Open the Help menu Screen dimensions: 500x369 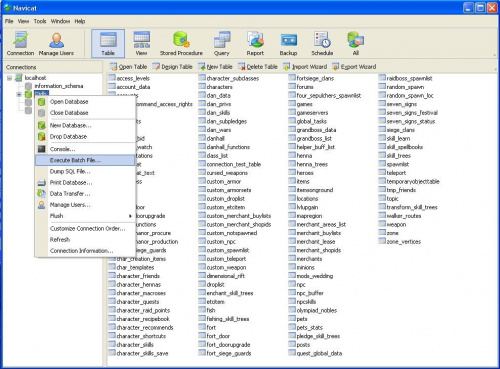point(80,21)
